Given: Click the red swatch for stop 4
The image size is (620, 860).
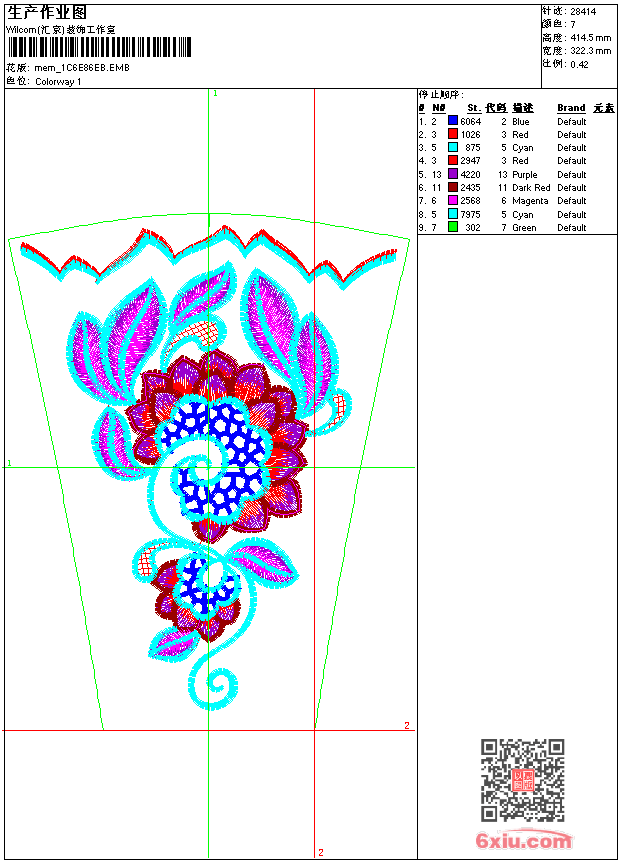Looking at the screenshot, I should (x=453, y=160).
